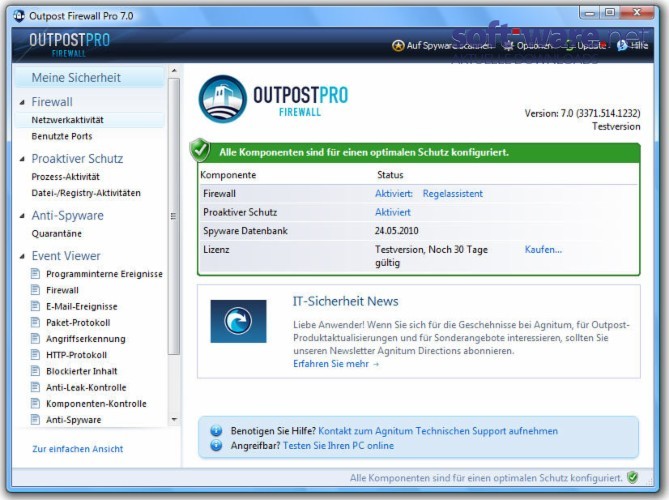Viewport: 669px width, 500px height.
Task: Click Testen Sie Ihren PC online
Action: pos(338,446)
